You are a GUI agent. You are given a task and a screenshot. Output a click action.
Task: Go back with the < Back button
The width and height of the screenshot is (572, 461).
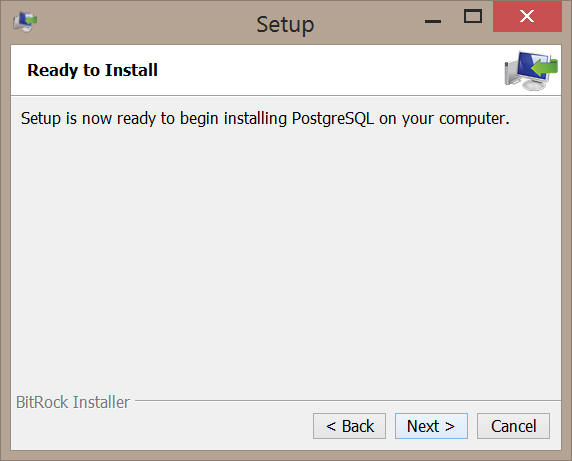click(x=349, y=426)
